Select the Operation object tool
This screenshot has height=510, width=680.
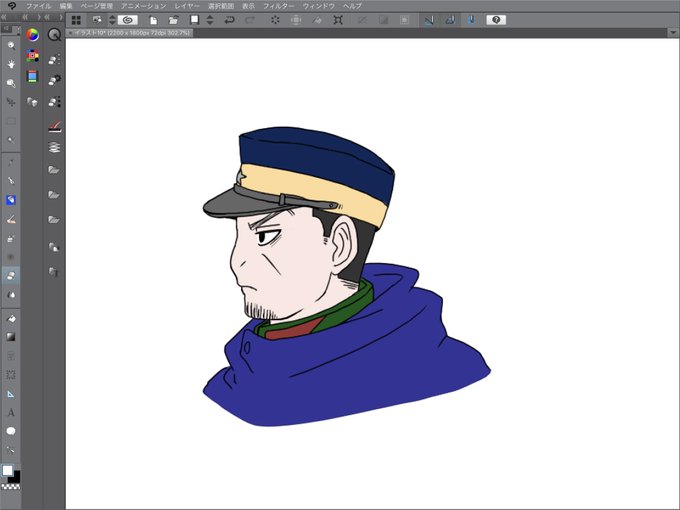(11, 83)
